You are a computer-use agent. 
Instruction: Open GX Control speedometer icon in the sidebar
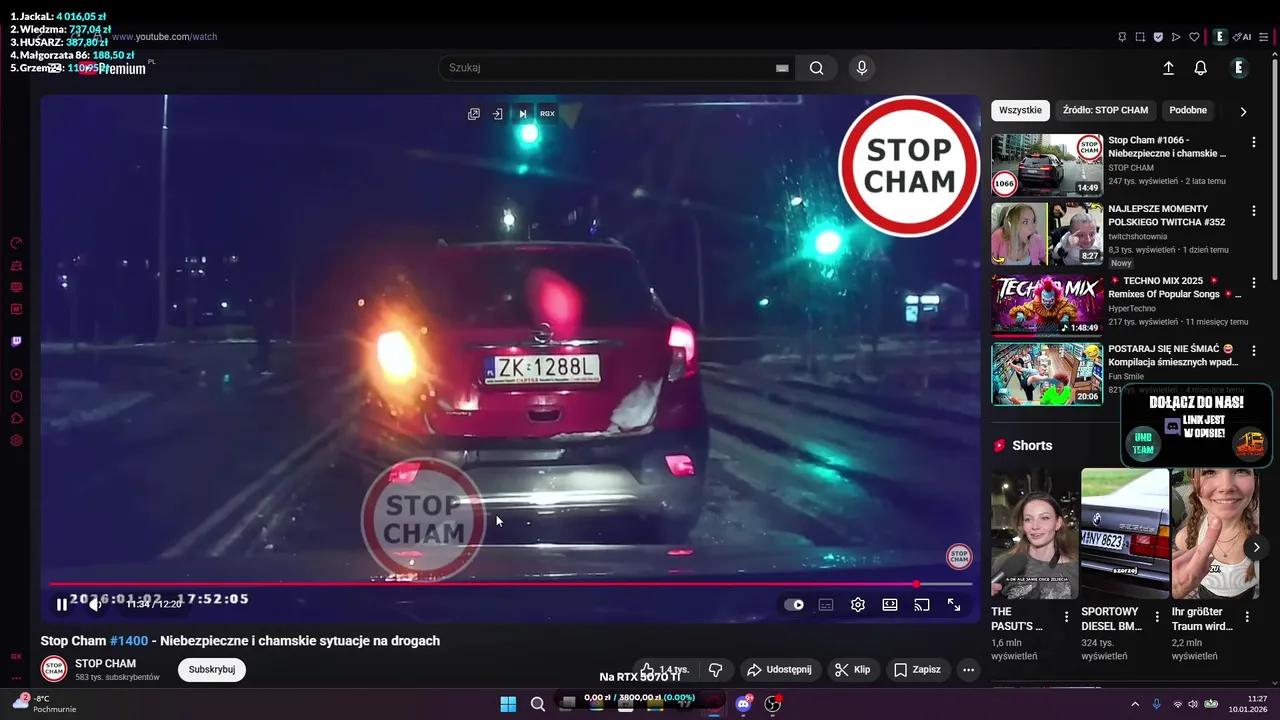pyautogui.click(x=16, y=243)
